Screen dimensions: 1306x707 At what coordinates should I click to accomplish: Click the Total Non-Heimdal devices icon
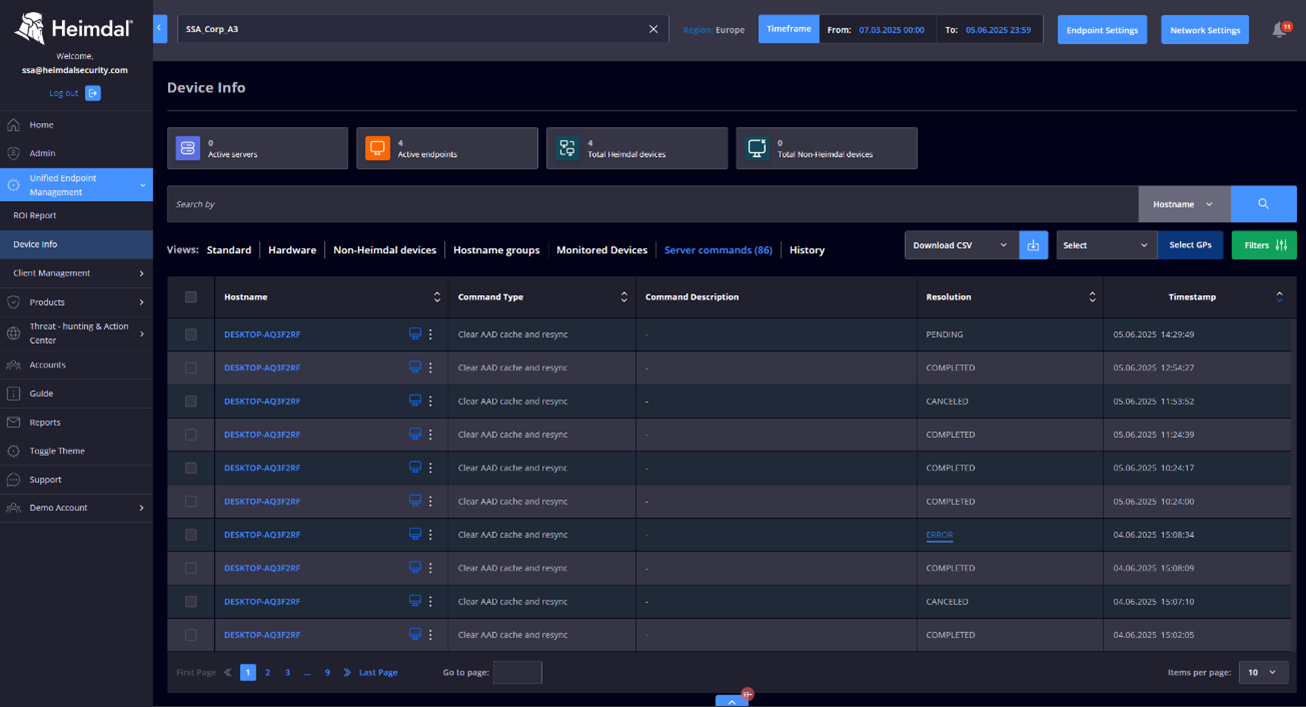pos(757,148)
